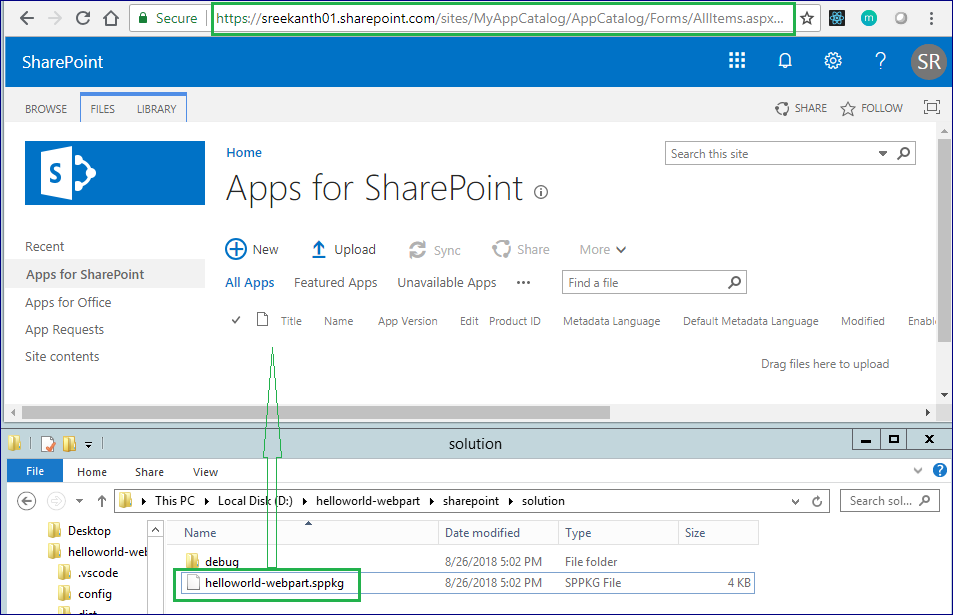Click the notifications bell icon
953x615 pixels.
point(785,61)
